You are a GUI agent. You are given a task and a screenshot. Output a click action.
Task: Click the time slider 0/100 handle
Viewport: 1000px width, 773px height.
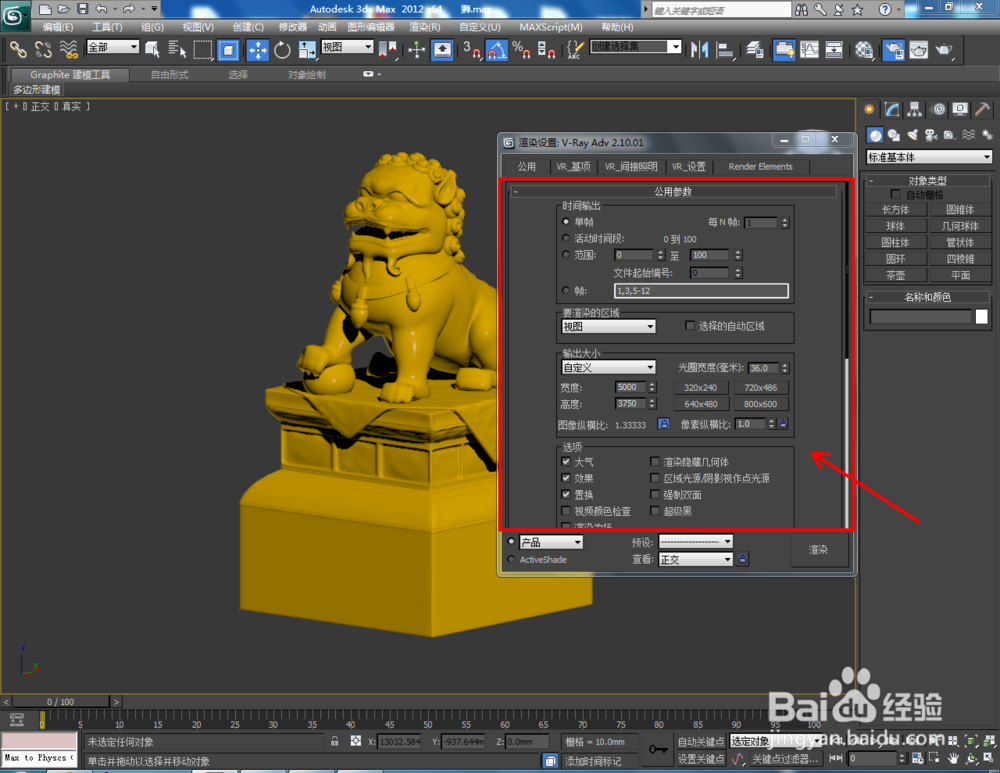[x=61, y=702]
